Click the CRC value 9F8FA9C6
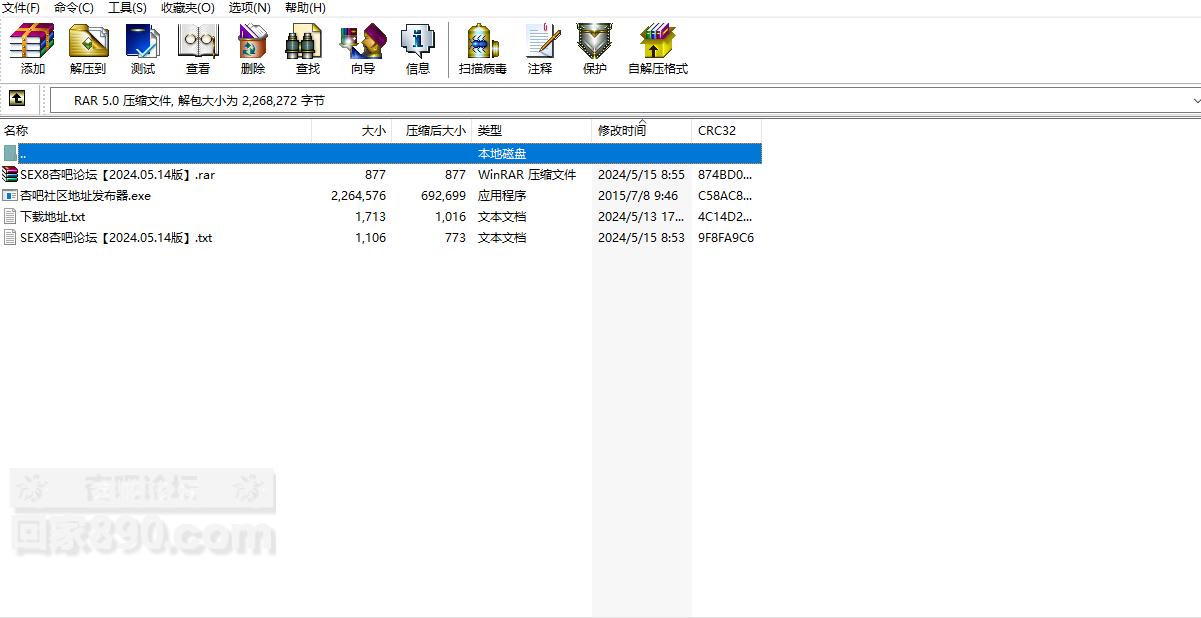 point(726,238)
